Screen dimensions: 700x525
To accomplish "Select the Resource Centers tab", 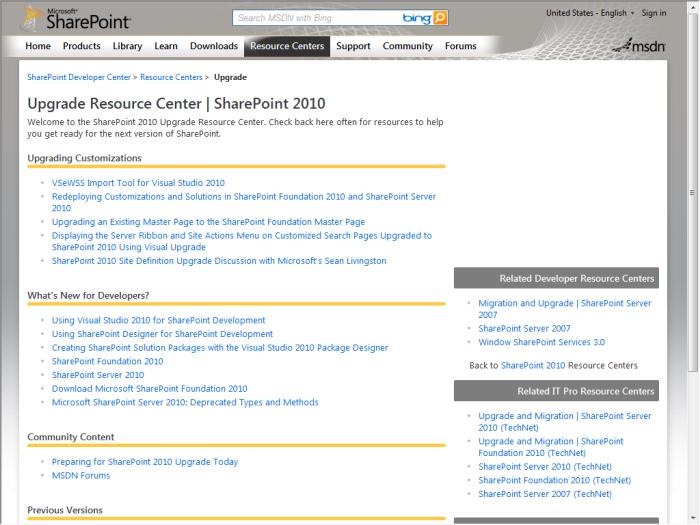I will coord(287,46).
